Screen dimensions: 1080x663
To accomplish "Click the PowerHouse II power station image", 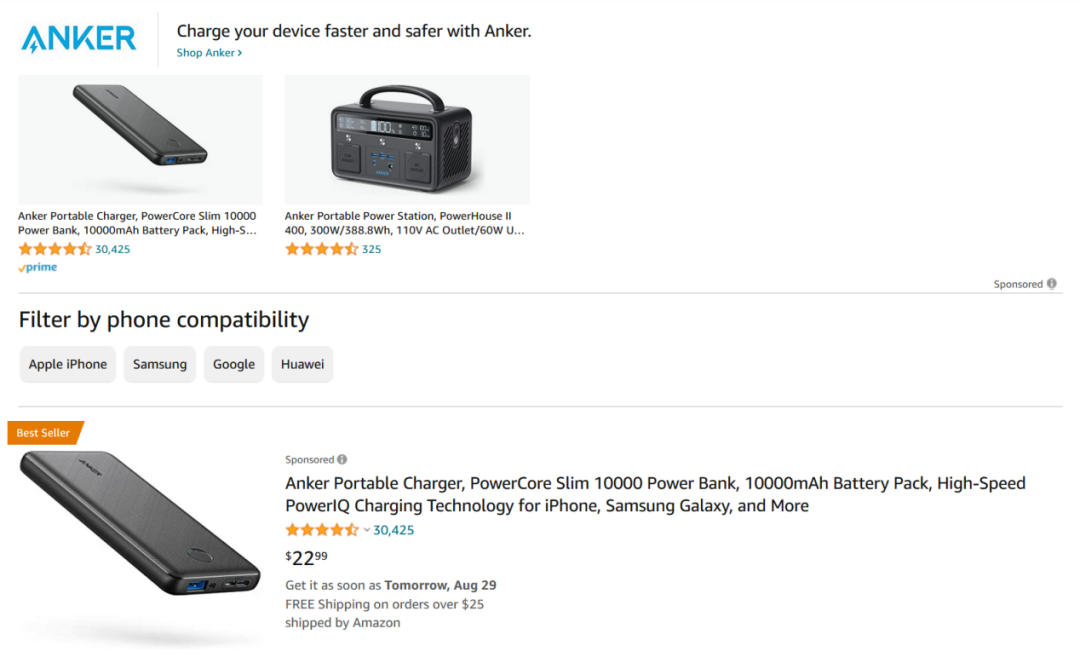I will 407,140.
